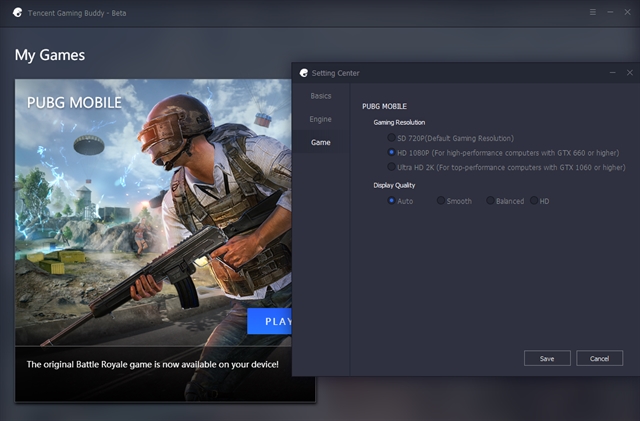Close the Setting Center dialog
The width and height of the screenshot is (640, 421).
pyautogui.click(x=629, y=73)
